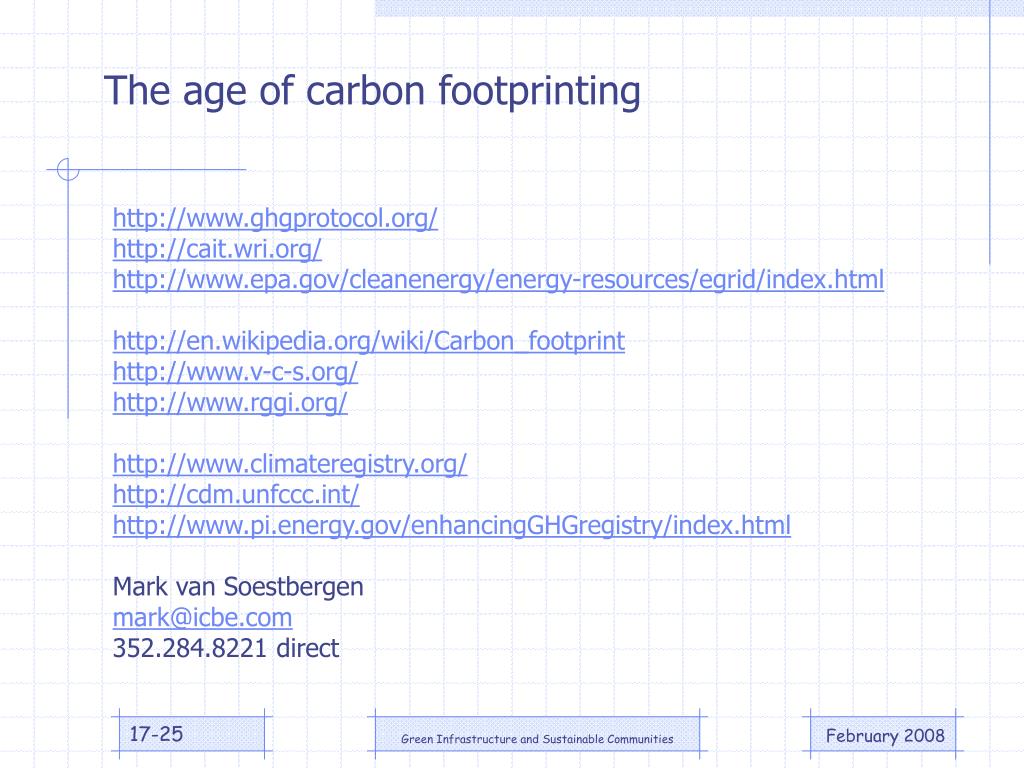Open the v-c-s.org link

[235, 372]
